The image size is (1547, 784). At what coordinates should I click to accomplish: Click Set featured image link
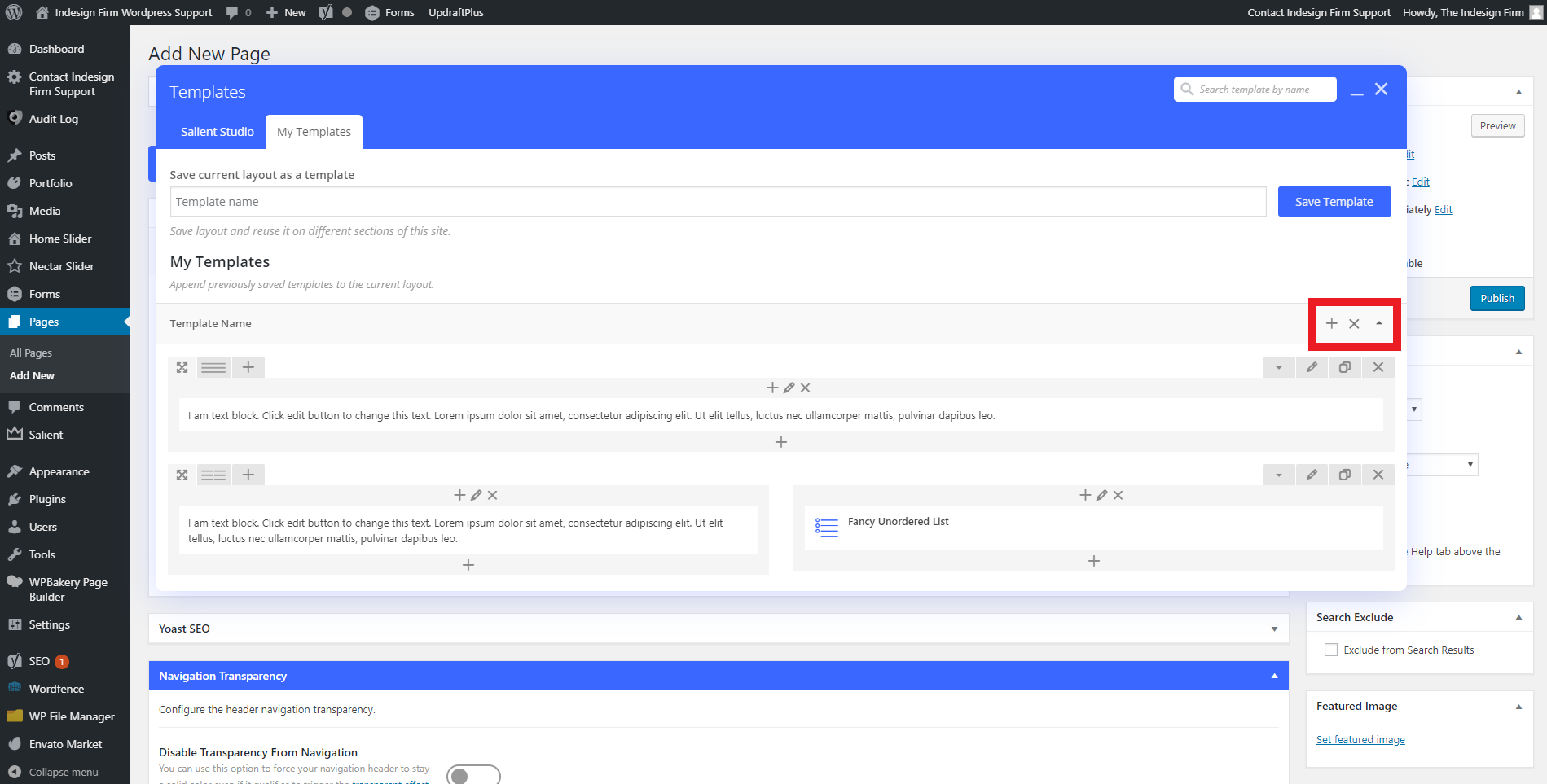click(x=1360, y=739)
